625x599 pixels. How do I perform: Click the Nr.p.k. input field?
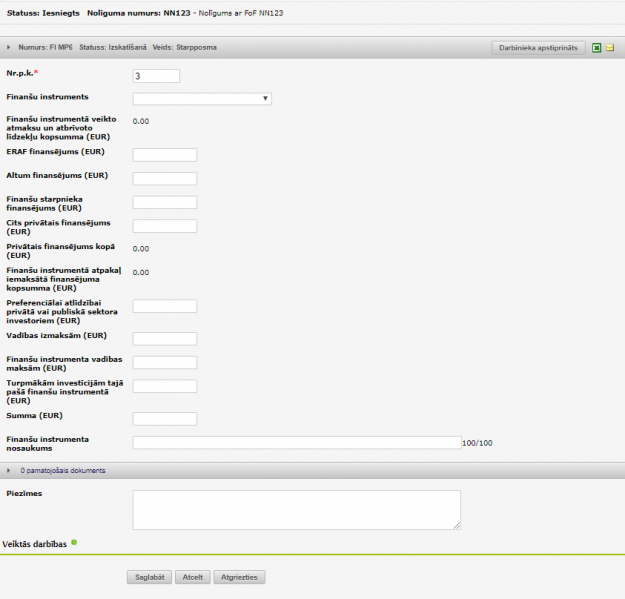[156, 76]
